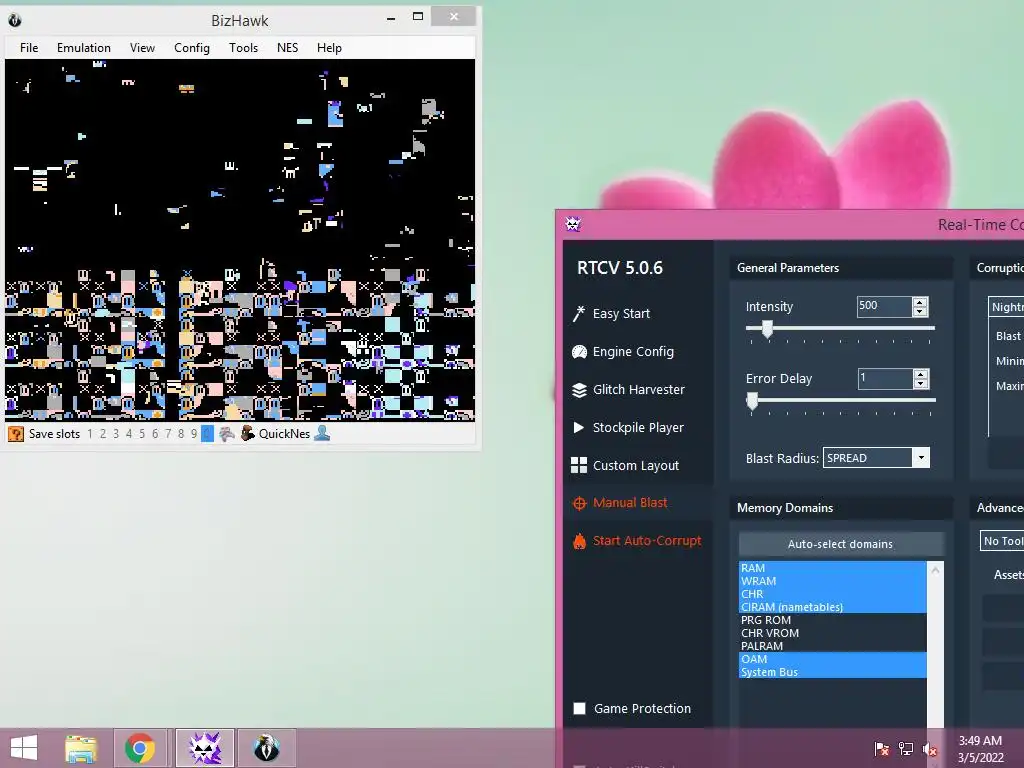Select OAM memory domain
The height and width of the screenshot is (768, 1024).
pos(833,659)
